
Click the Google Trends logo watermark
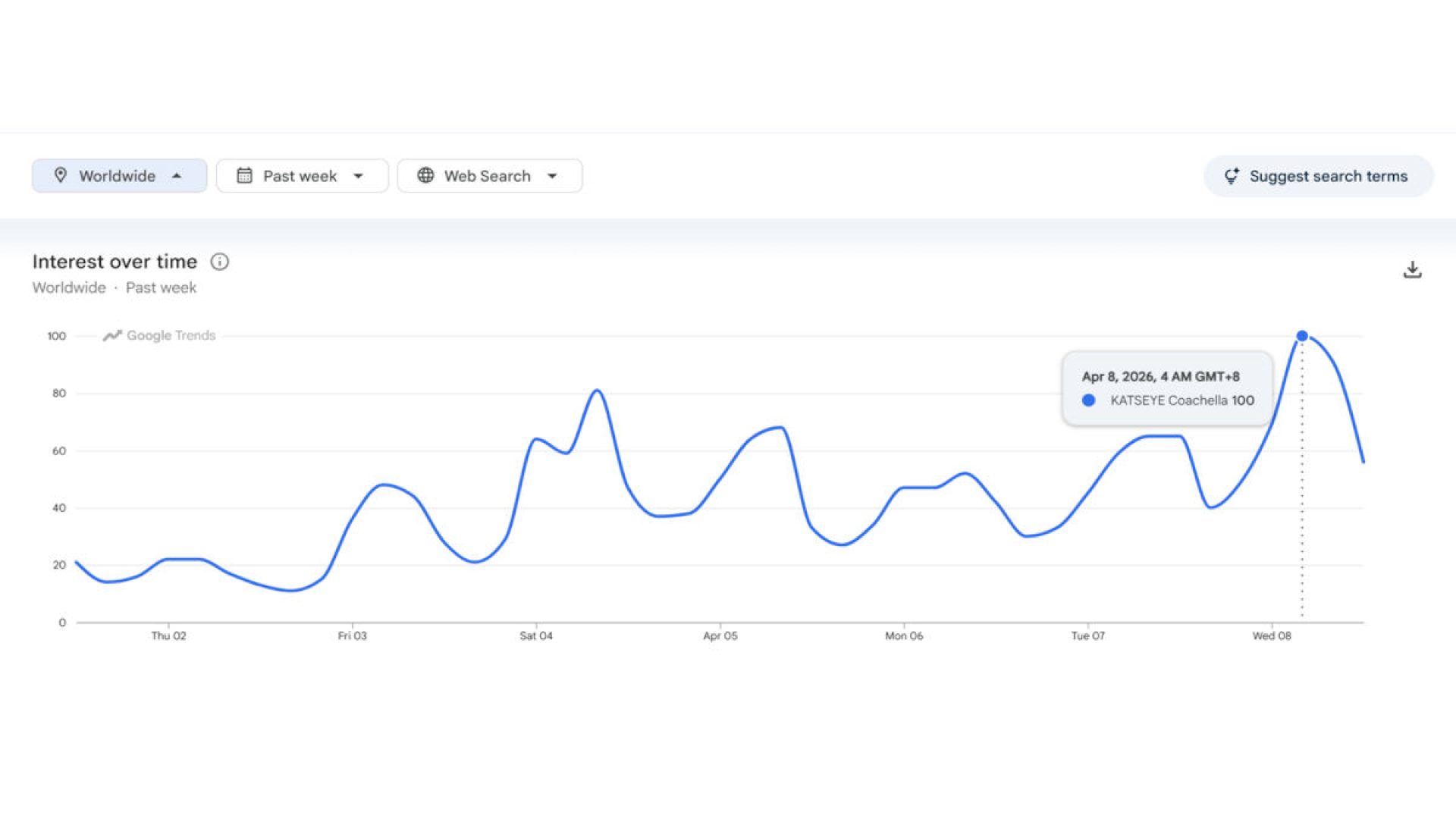[x=159, y=335]
